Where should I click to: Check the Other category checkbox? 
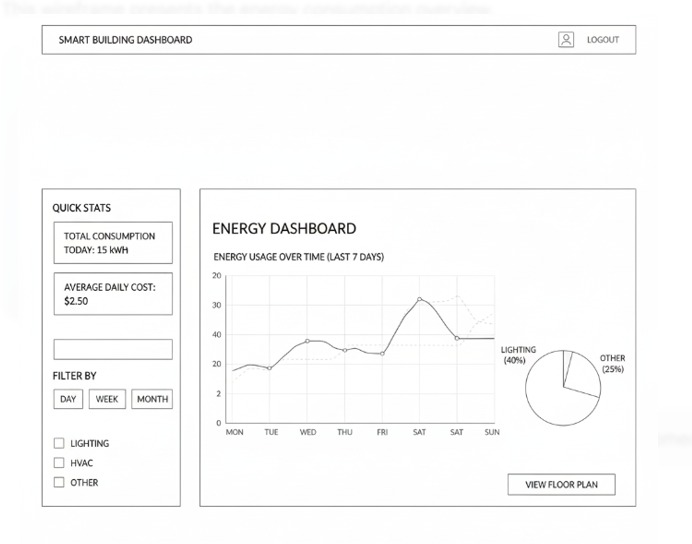(59, 483)
